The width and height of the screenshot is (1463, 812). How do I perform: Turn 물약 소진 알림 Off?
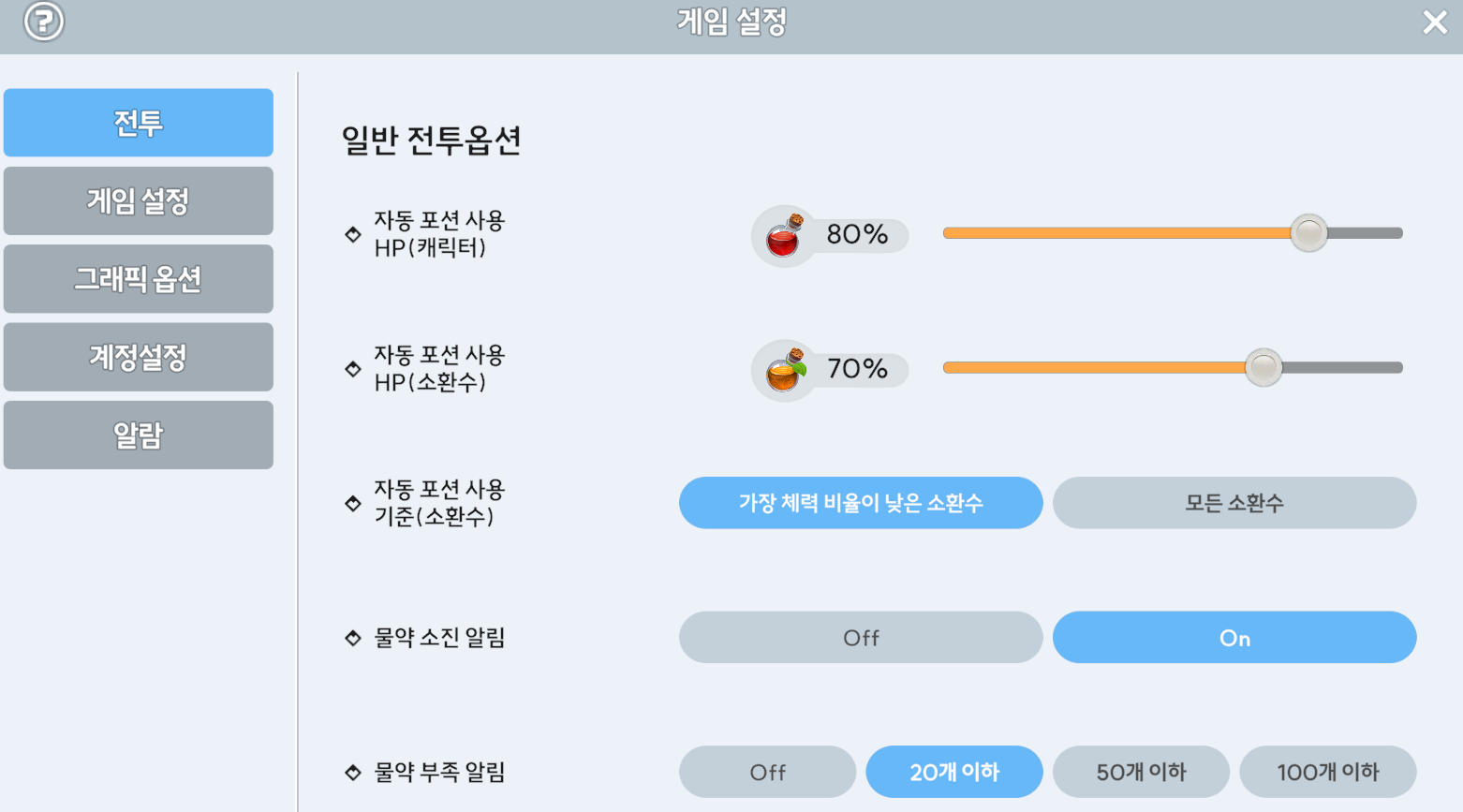click(861, 638)
